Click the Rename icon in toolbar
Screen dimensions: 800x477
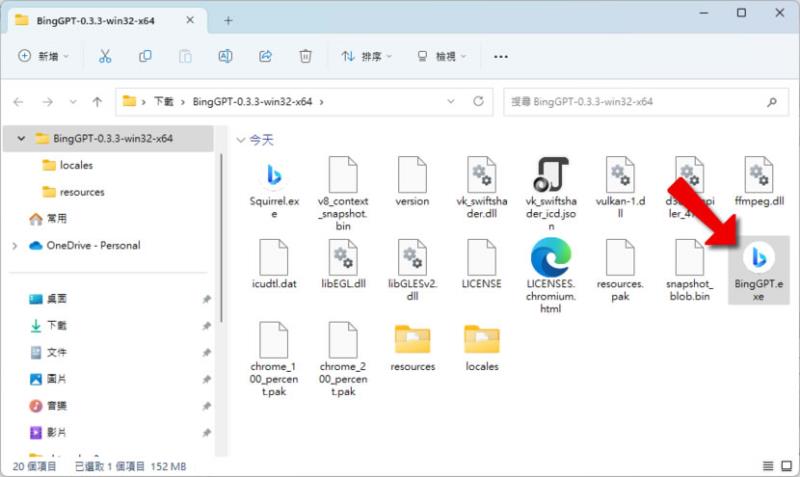point(225,56)
